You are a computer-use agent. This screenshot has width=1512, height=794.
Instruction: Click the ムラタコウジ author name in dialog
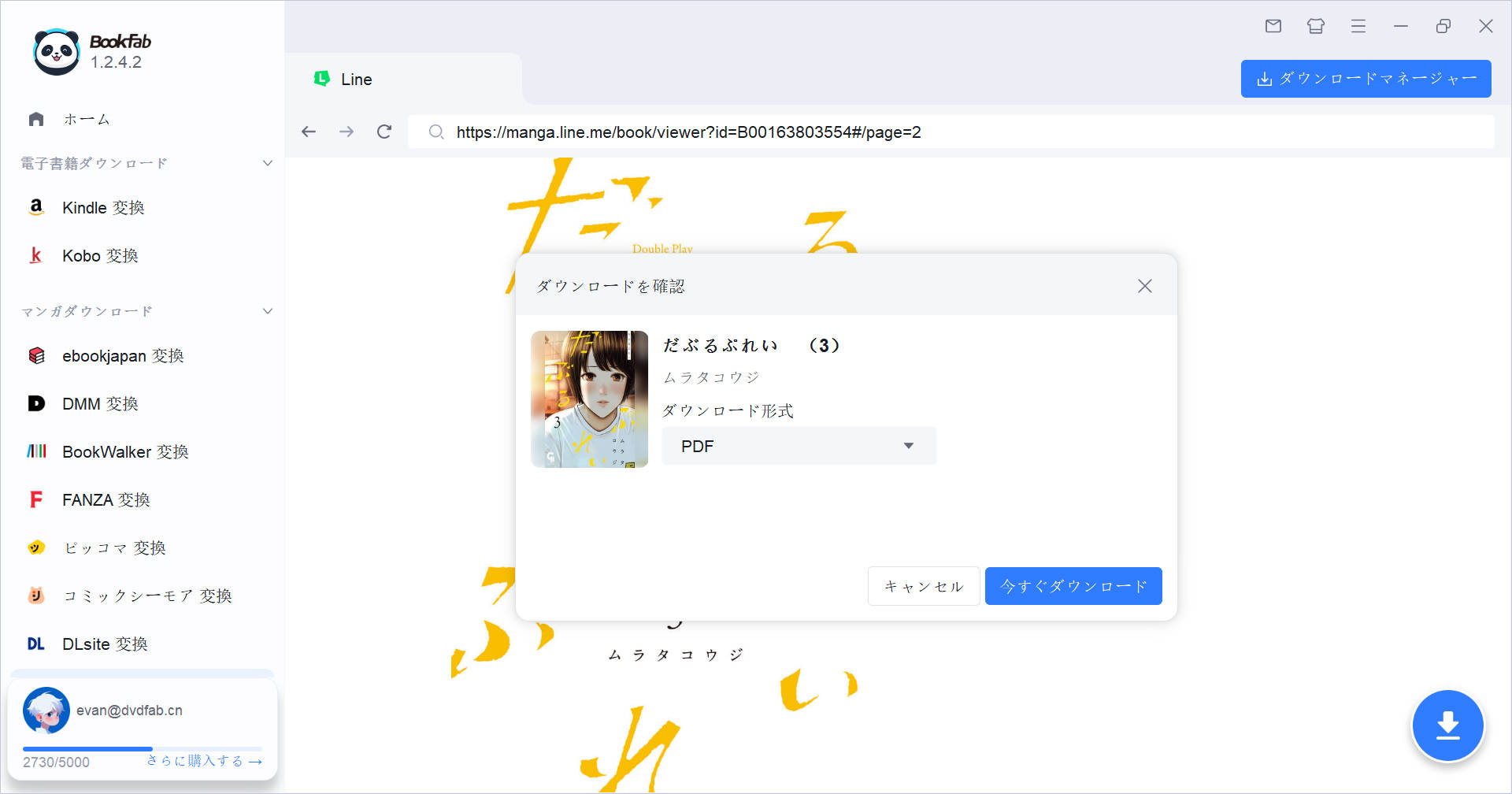(x=711, y=377)
